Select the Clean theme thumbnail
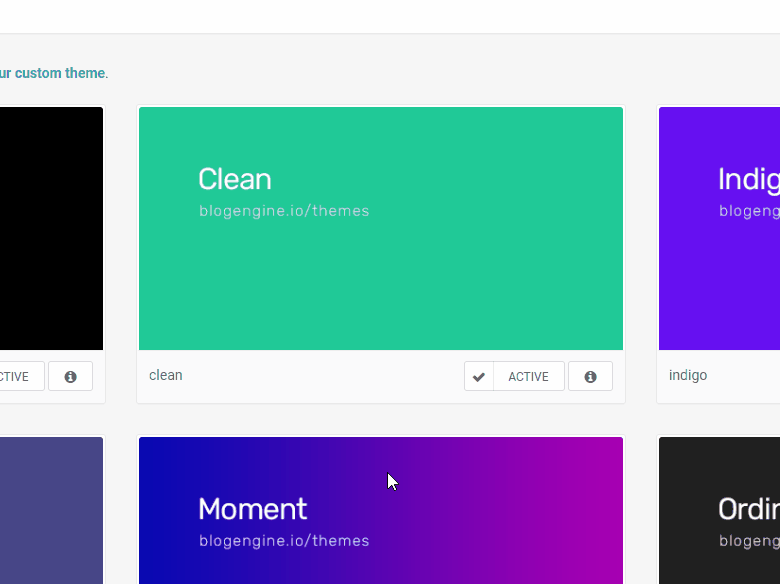This screenshot has width=780, height=584. [x=381, y=228]
